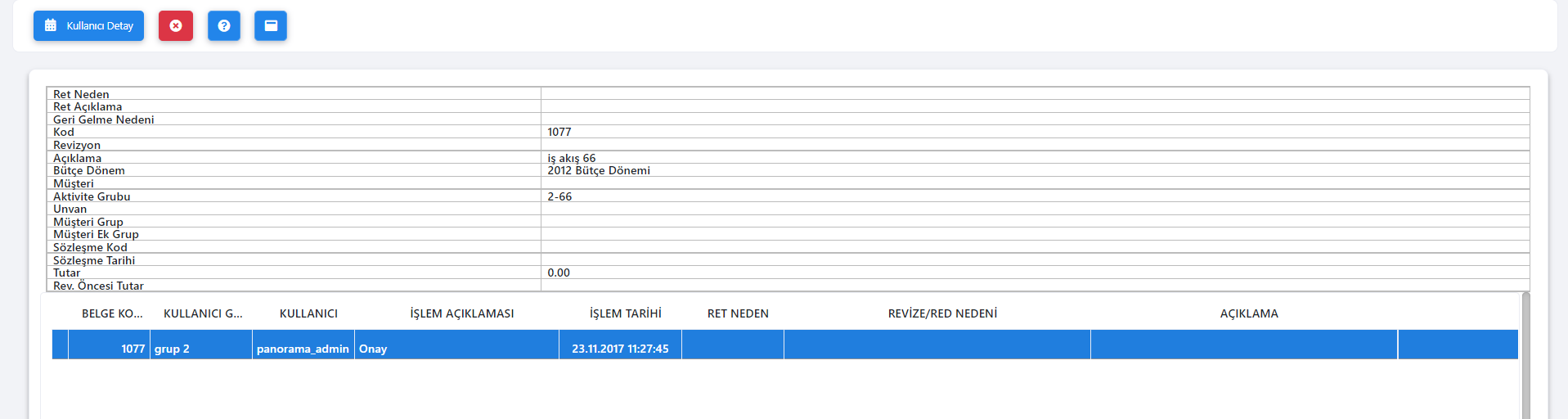Click the blue window panel icon button

[271, 25]
